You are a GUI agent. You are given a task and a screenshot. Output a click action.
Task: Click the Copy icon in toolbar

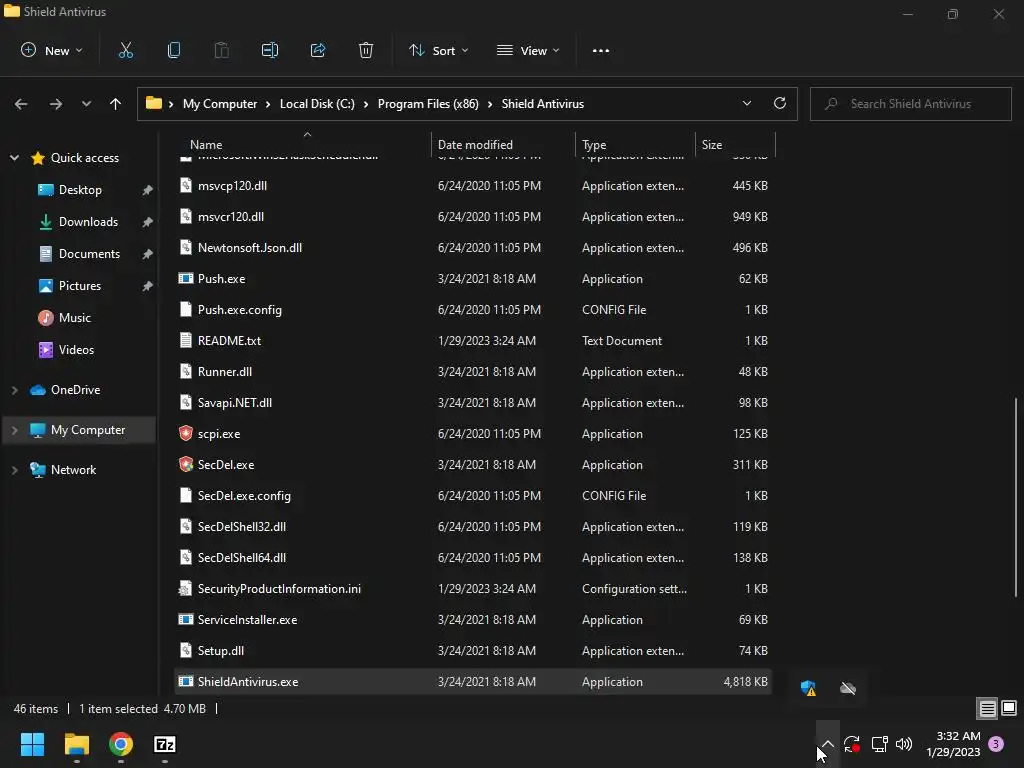click(174, 50)
